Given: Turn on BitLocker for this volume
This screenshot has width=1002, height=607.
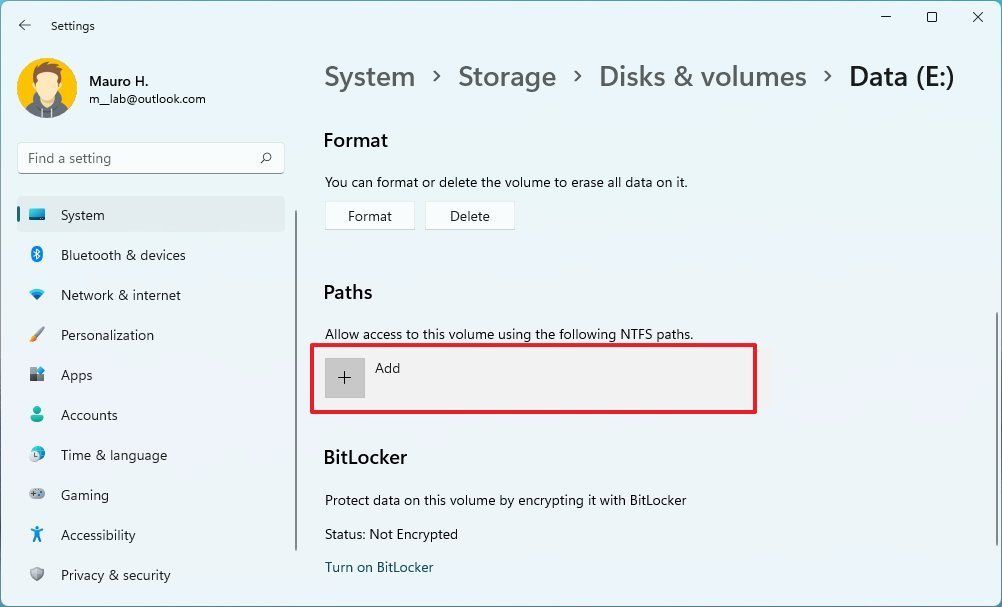Looking at the screenshot, I should [x=378, y=567].
